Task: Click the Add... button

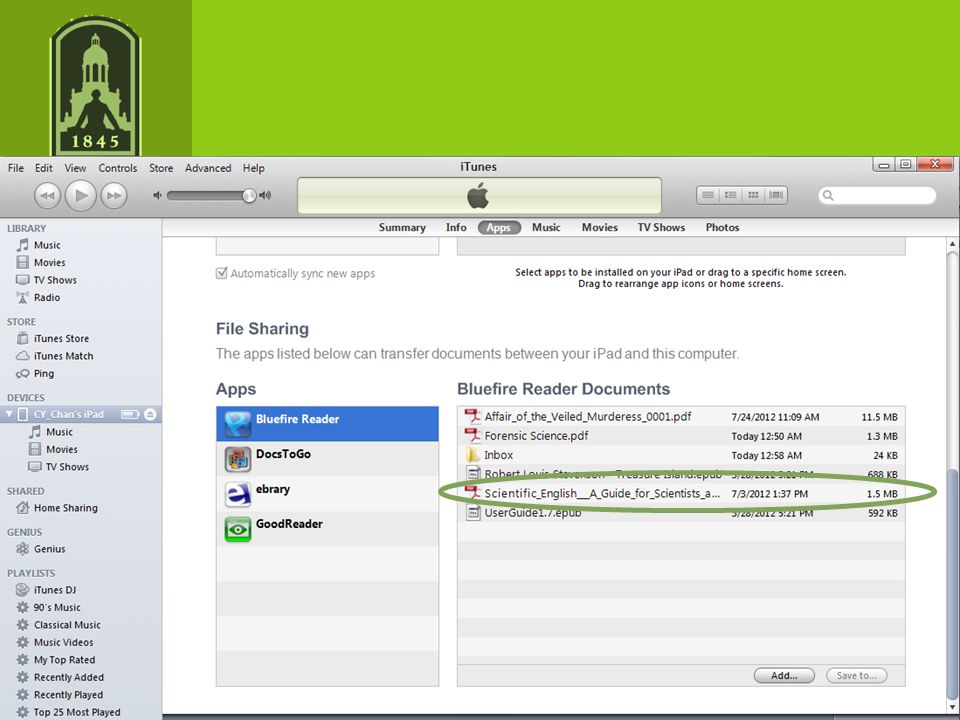Action: [784, 675]
